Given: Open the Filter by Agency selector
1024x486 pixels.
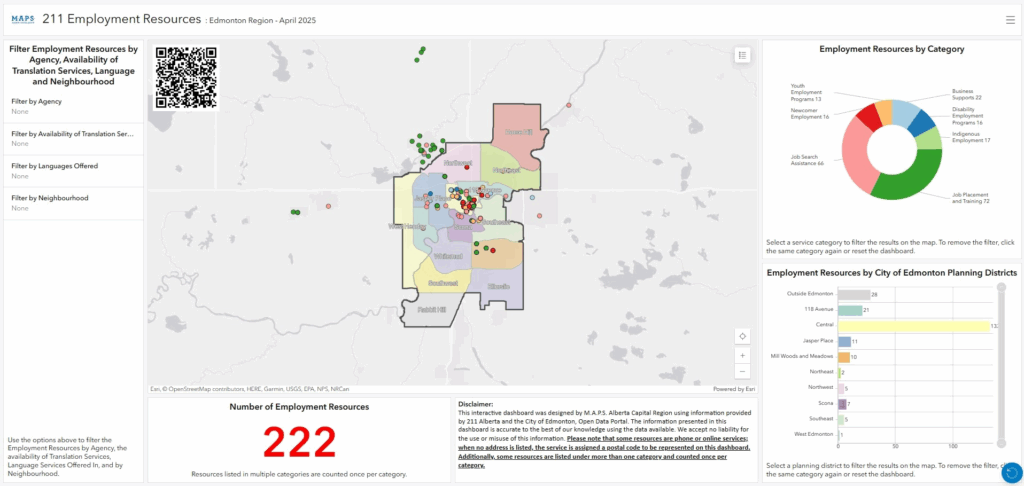Looking at the screenshot, I should pos(73,106).
